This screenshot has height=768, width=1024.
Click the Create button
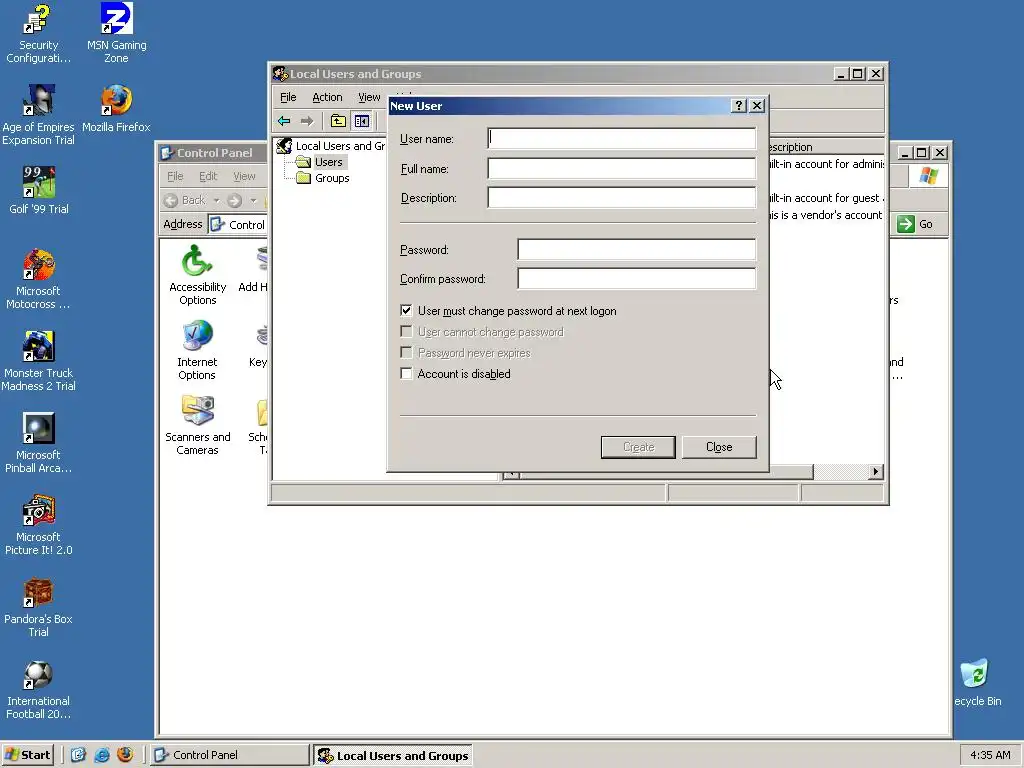click(x=638, y=447)
